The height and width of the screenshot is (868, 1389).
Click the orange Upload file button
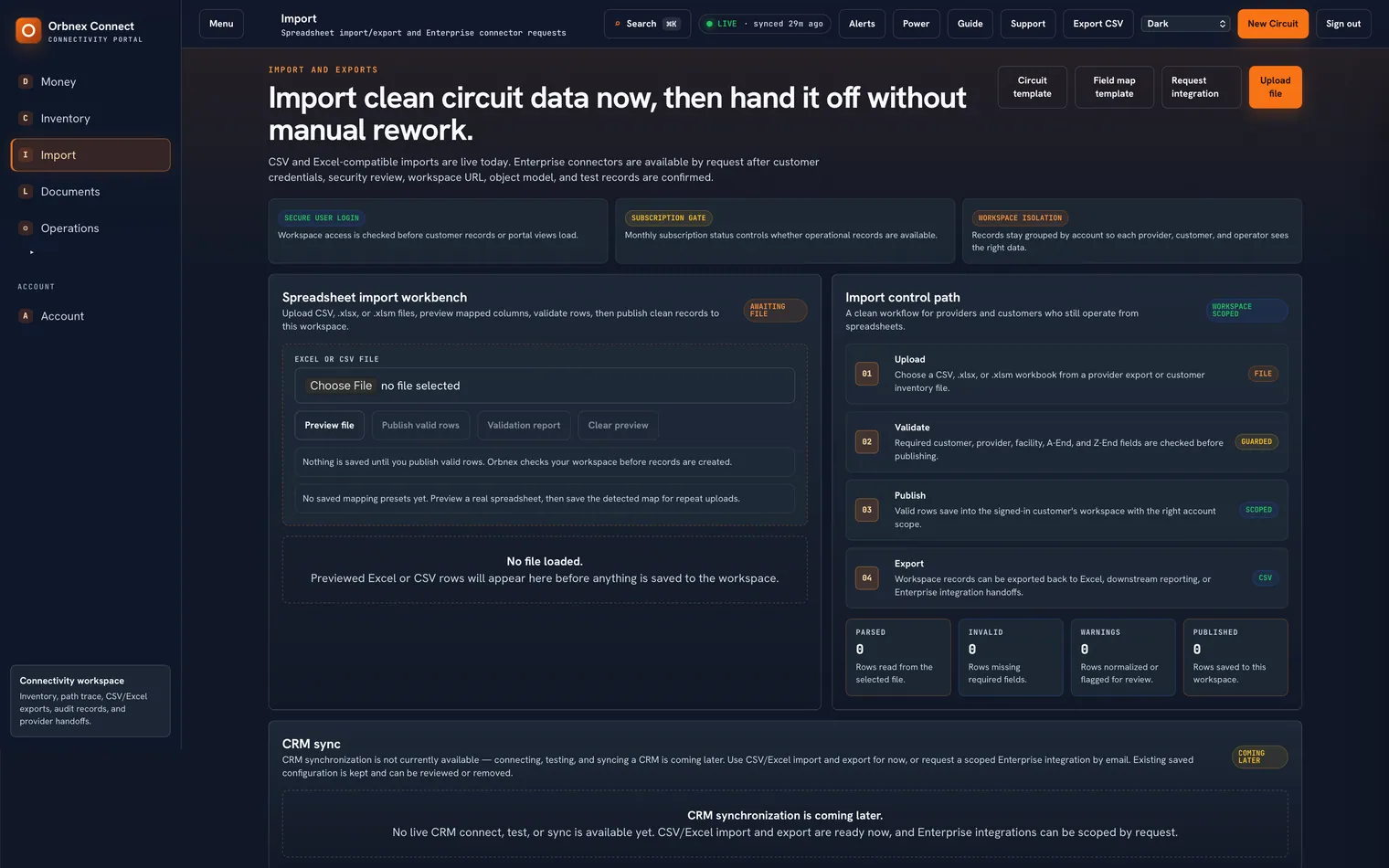click(1276, 87)
